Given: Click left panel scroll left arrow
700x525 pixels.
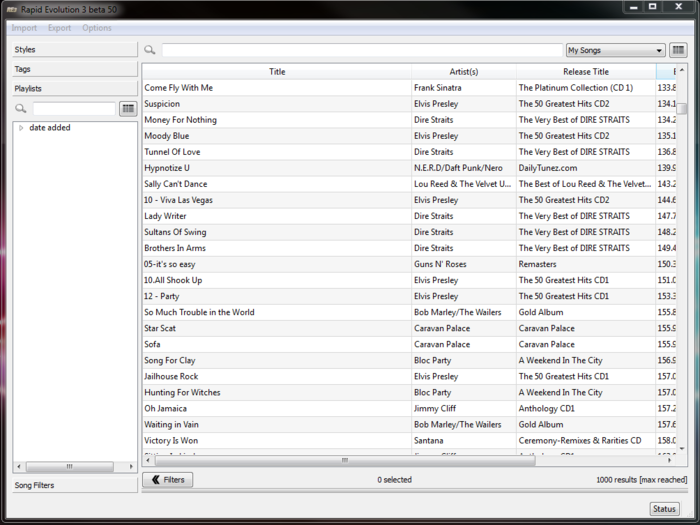Looking at the screenshot, I should (19, 467).
